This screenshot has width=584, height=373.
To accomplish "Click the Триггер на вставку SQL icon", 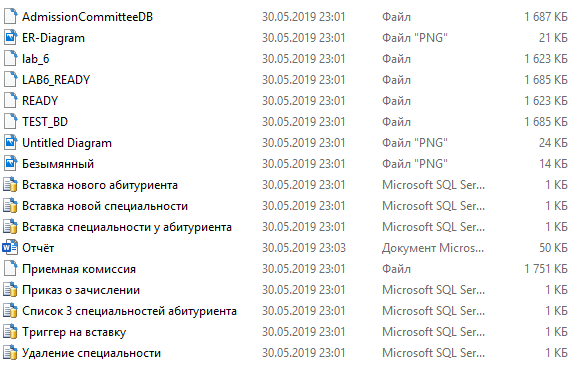I will point(10,332).
